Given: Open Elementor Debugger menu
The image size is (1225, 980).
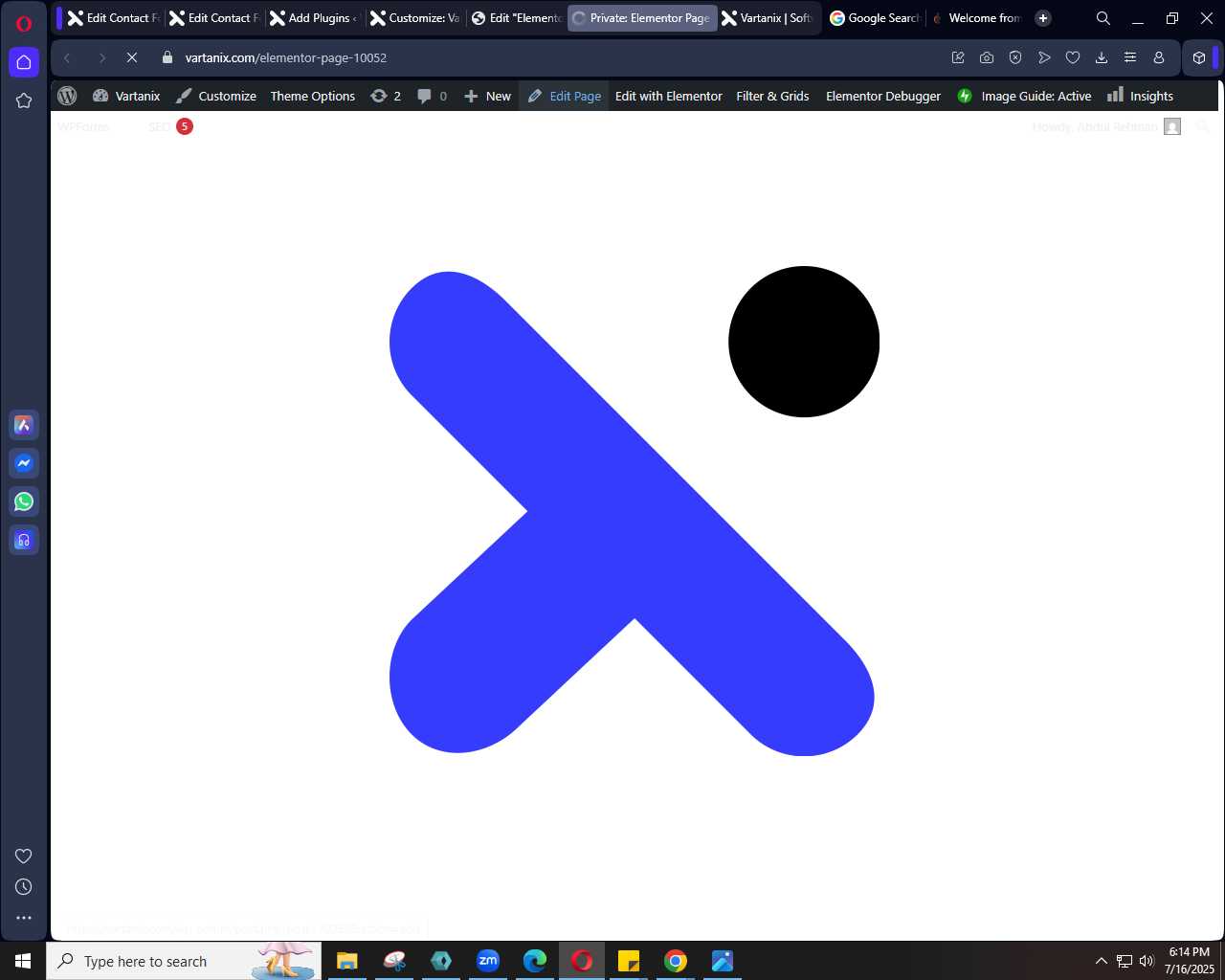Looking at the screenshot, I should coord(883,96).
